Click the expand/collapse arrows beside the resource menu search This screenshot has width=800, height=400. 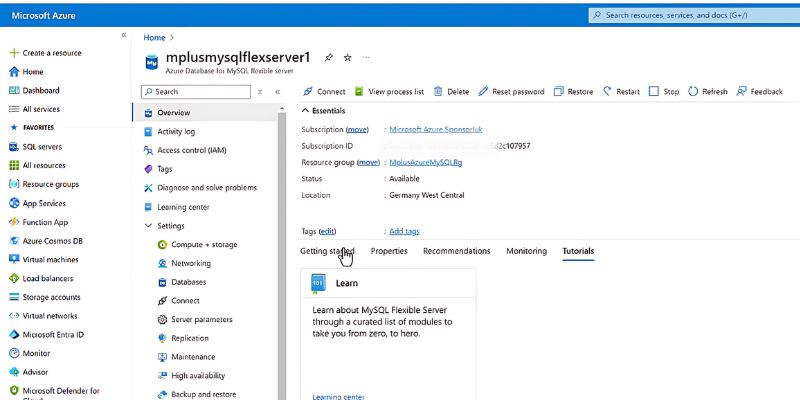260,92
